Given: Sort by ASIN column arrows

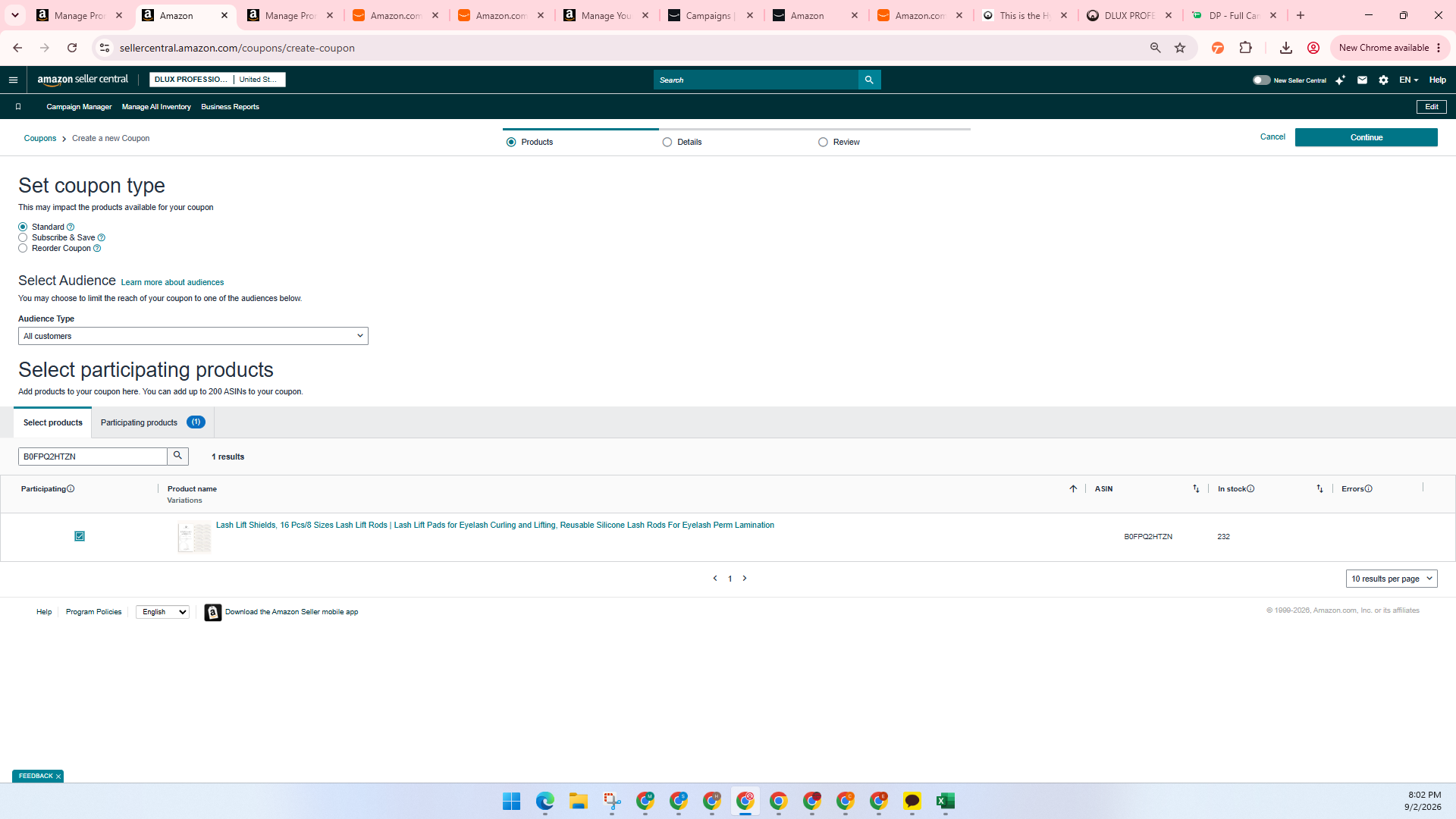Looking at the screenshot, I should pos(1196,488).
